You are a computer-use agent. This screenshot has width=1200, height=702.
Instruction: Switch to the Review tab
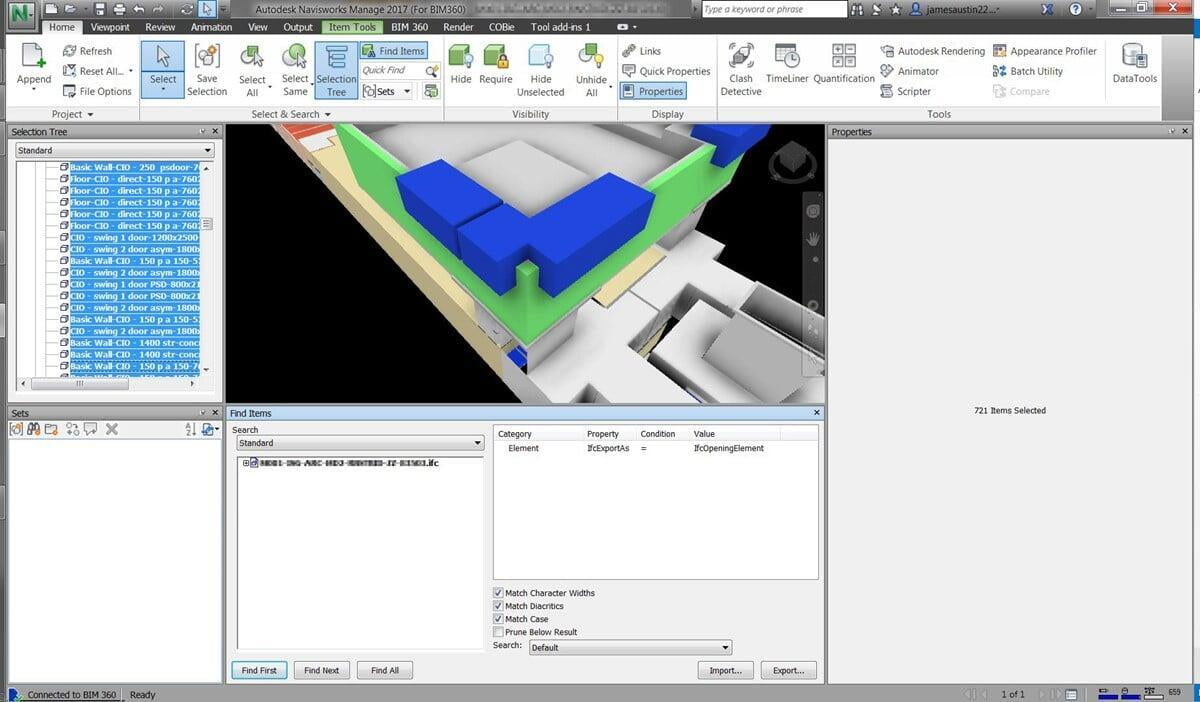click(x=160, y=27)
